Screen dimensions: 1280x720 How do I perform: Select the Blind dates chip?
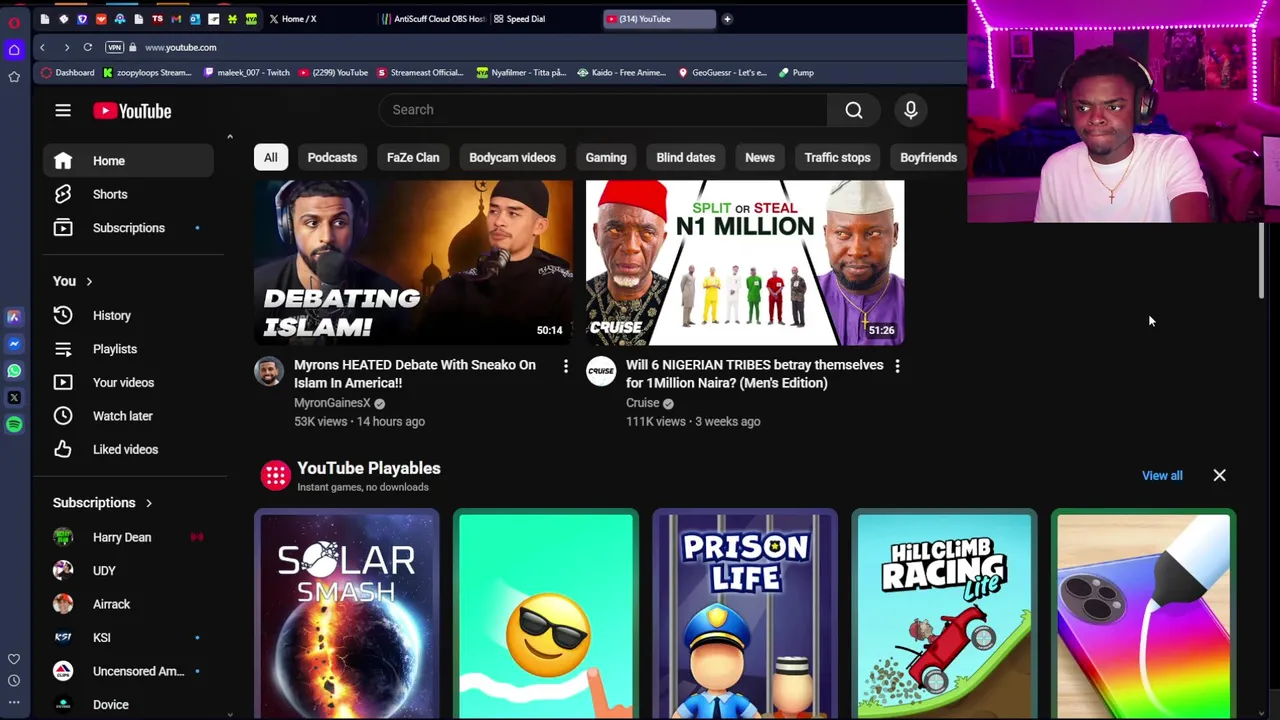point(686,157)
